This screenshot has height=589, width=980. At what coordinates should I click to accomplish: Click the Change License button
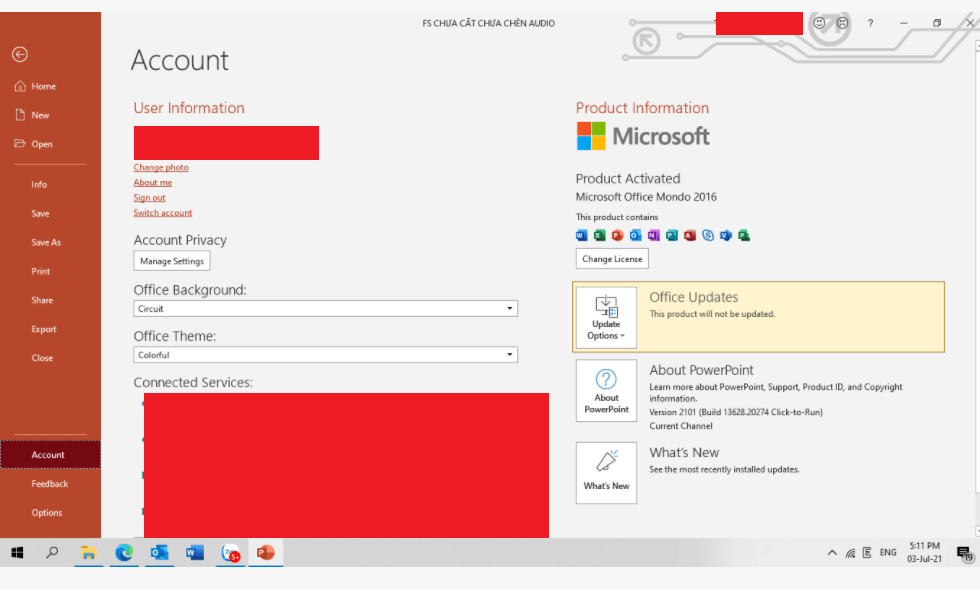coord(612,258)
